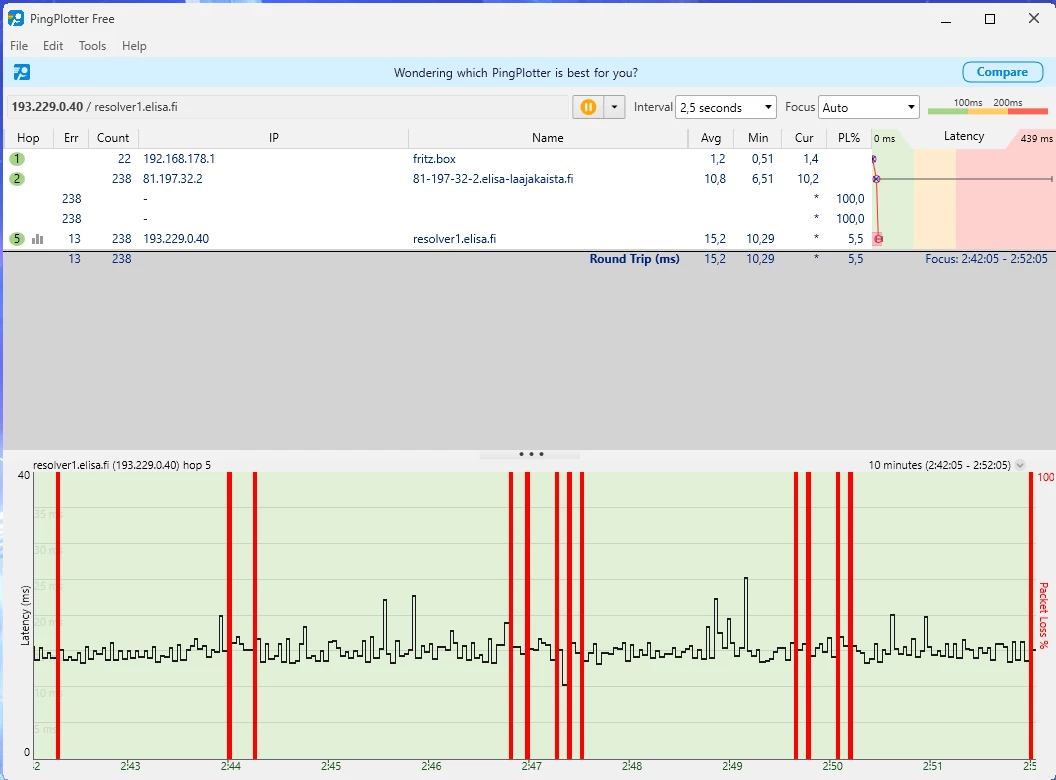Click the Focus: 2:42:05 - 2:52:05 label
The width and height of the screenshot is (1056, 780).
click(x=987, y=259)
